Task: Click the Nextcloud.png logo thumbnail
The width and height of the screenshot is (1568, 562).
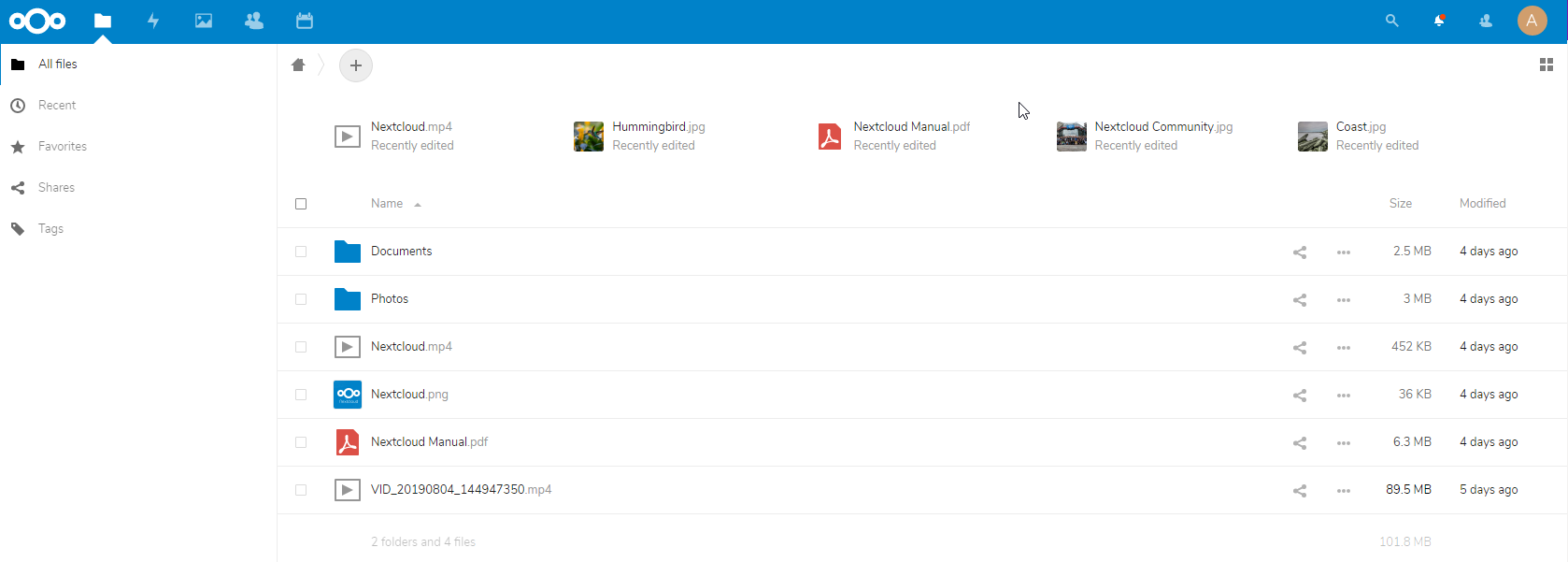Action: [x=348, y=395]
